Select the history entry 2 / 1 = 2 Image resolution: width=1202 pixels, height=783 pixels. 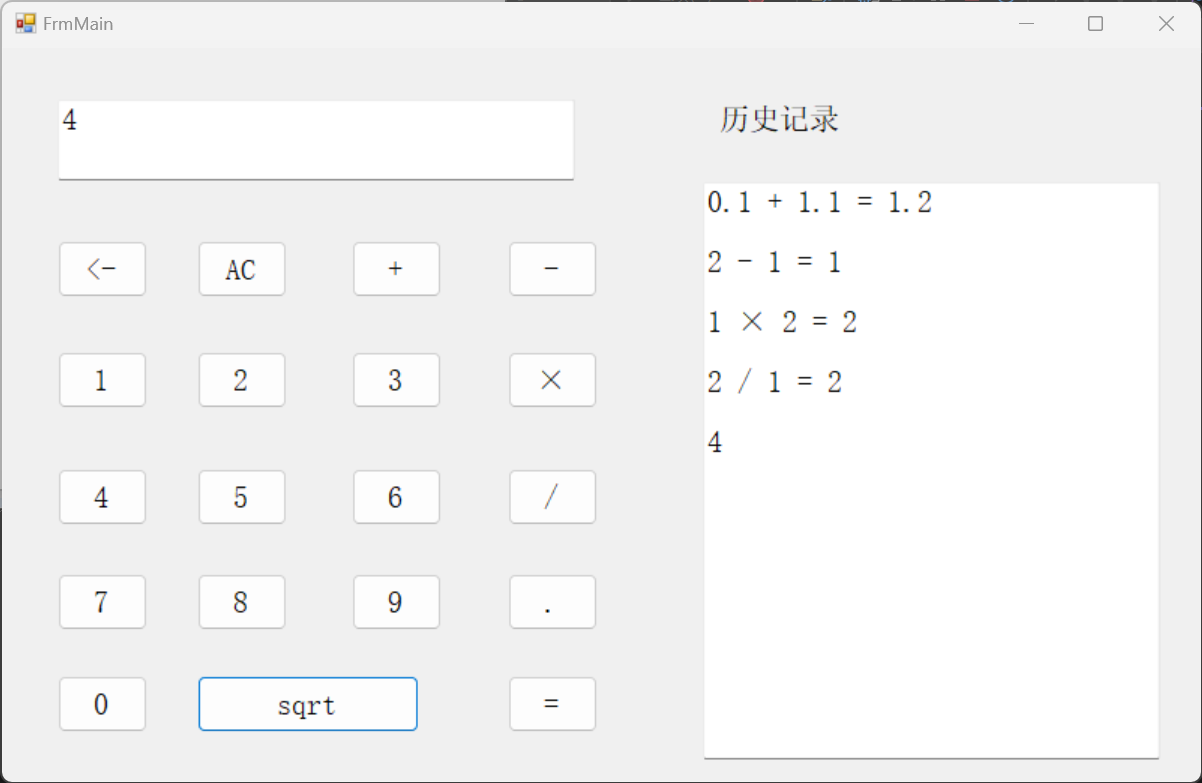pos(774,382)
